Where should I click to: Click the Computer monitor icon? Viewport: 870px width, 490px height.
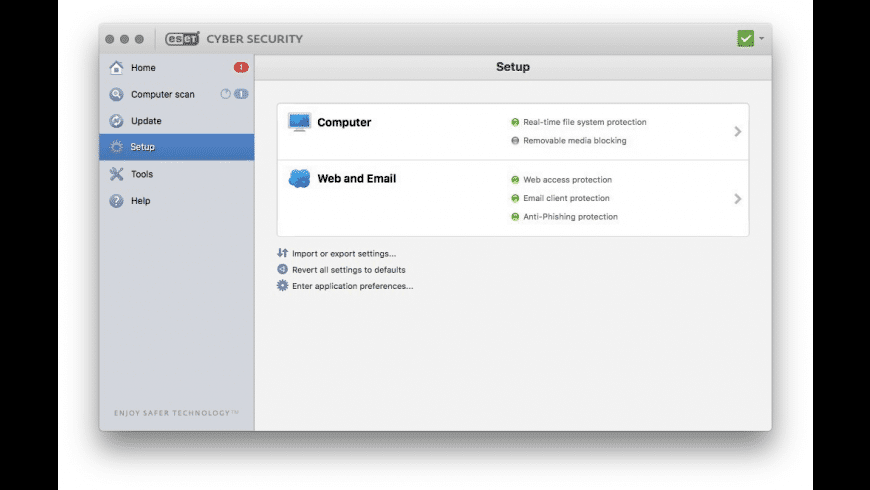pos(299,122)
